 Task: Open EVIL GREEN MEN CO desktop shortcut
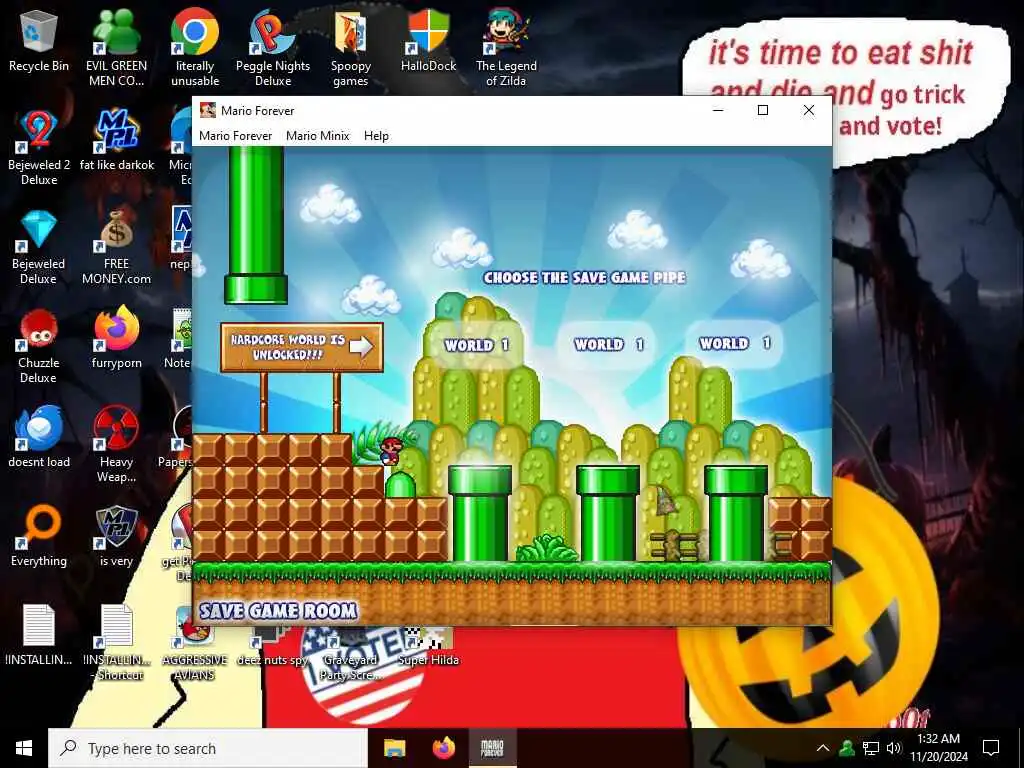click(x=116, y=48)
